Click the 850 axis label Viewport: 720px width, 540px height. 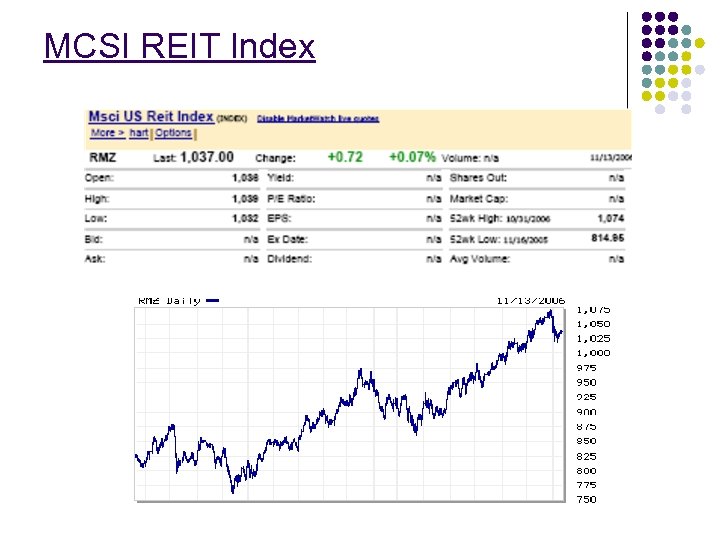click(586, 441)
